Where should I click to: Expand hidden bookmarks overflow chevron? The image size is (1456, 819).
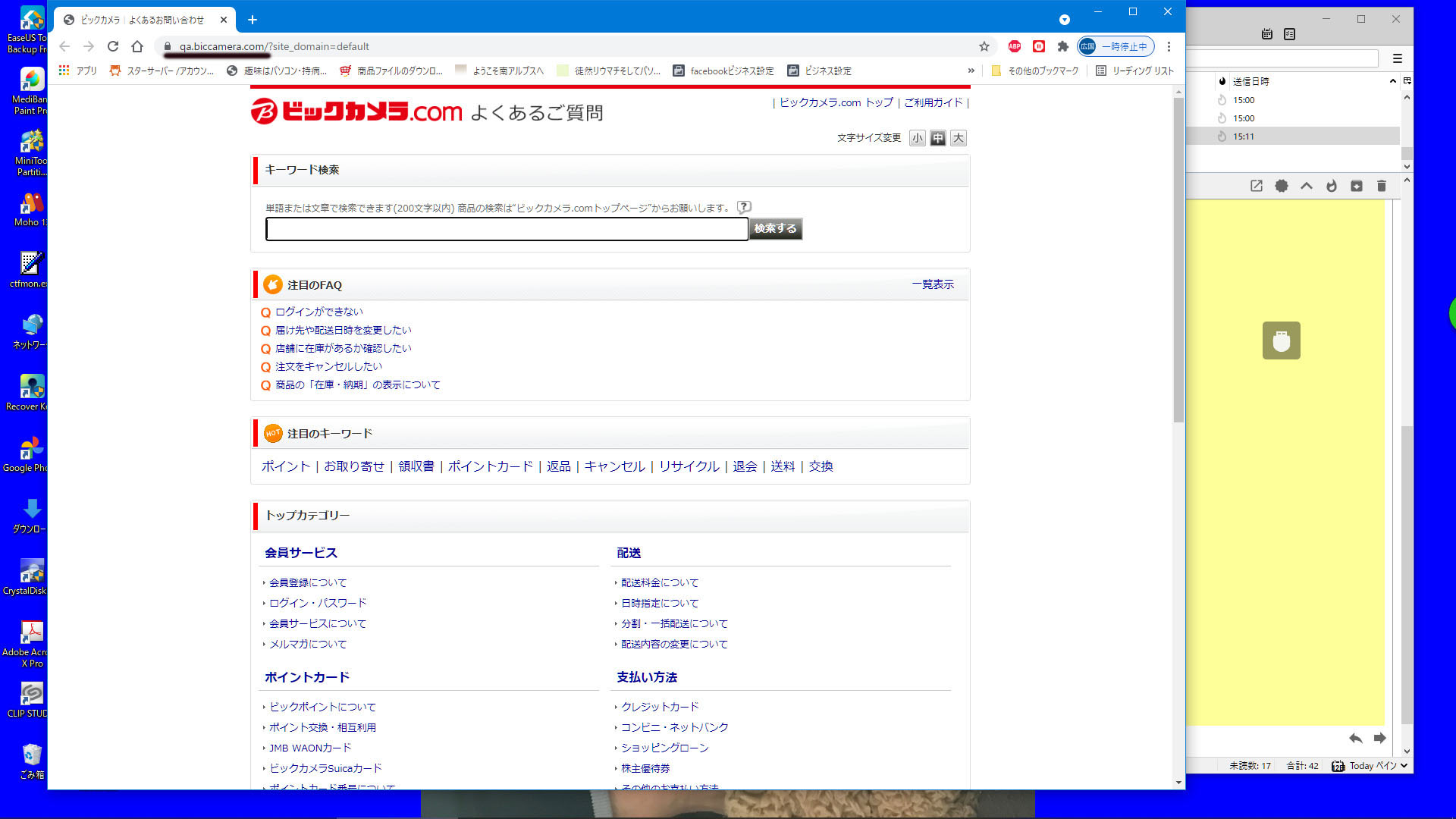pyautogui.click(x=971, y=71)
